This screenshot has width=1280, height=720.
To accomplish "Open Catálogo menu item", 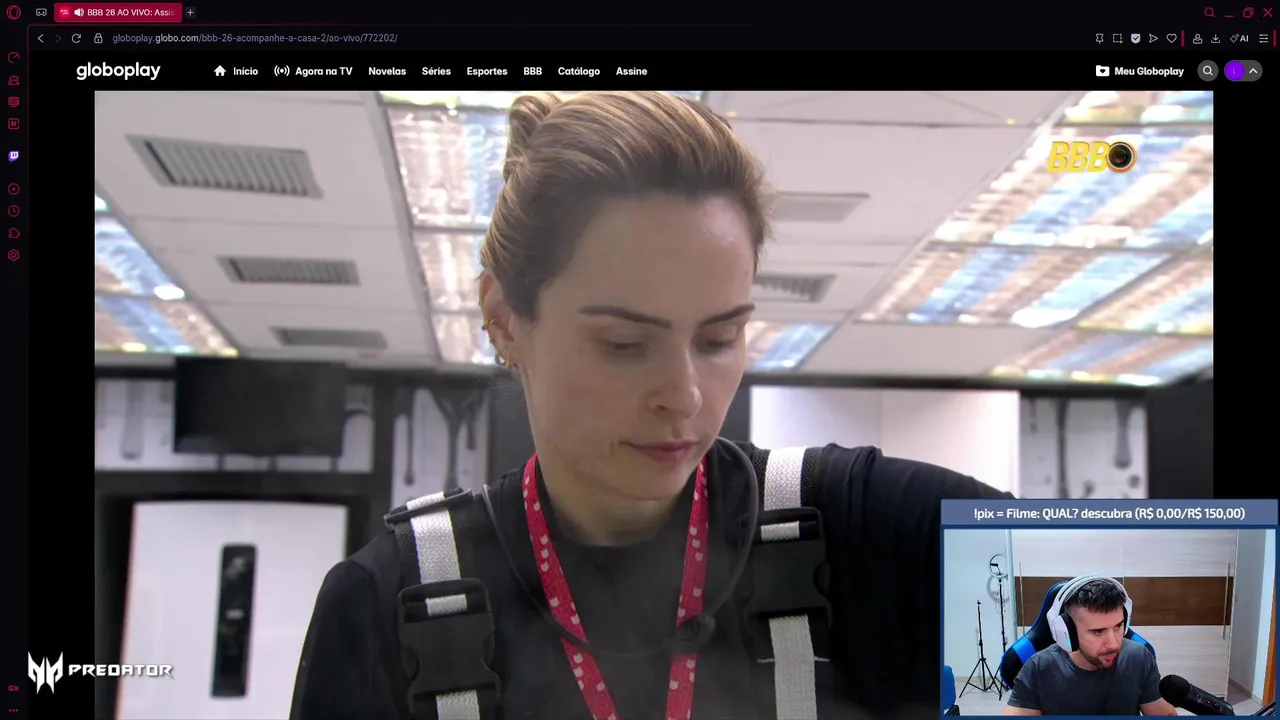I will click(579, 71).
